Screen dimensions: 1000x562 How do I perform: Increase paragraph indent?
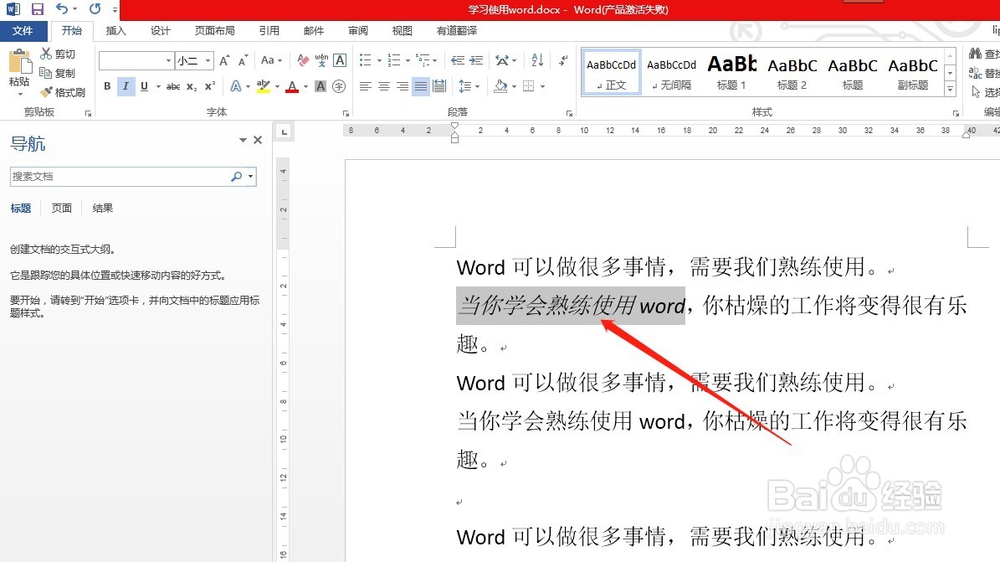pos(476,61)
